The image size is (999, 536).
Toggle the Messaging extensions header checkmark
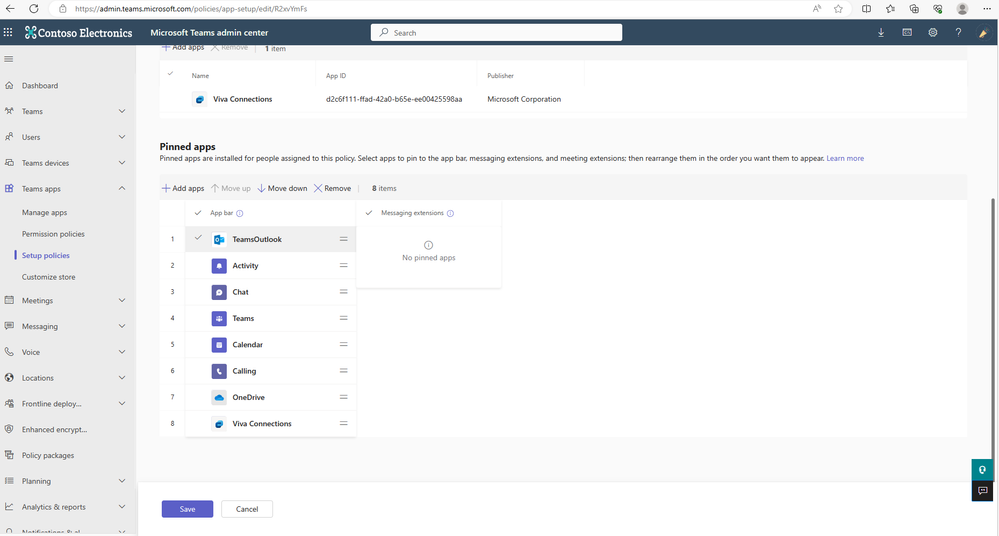point(369,213)
